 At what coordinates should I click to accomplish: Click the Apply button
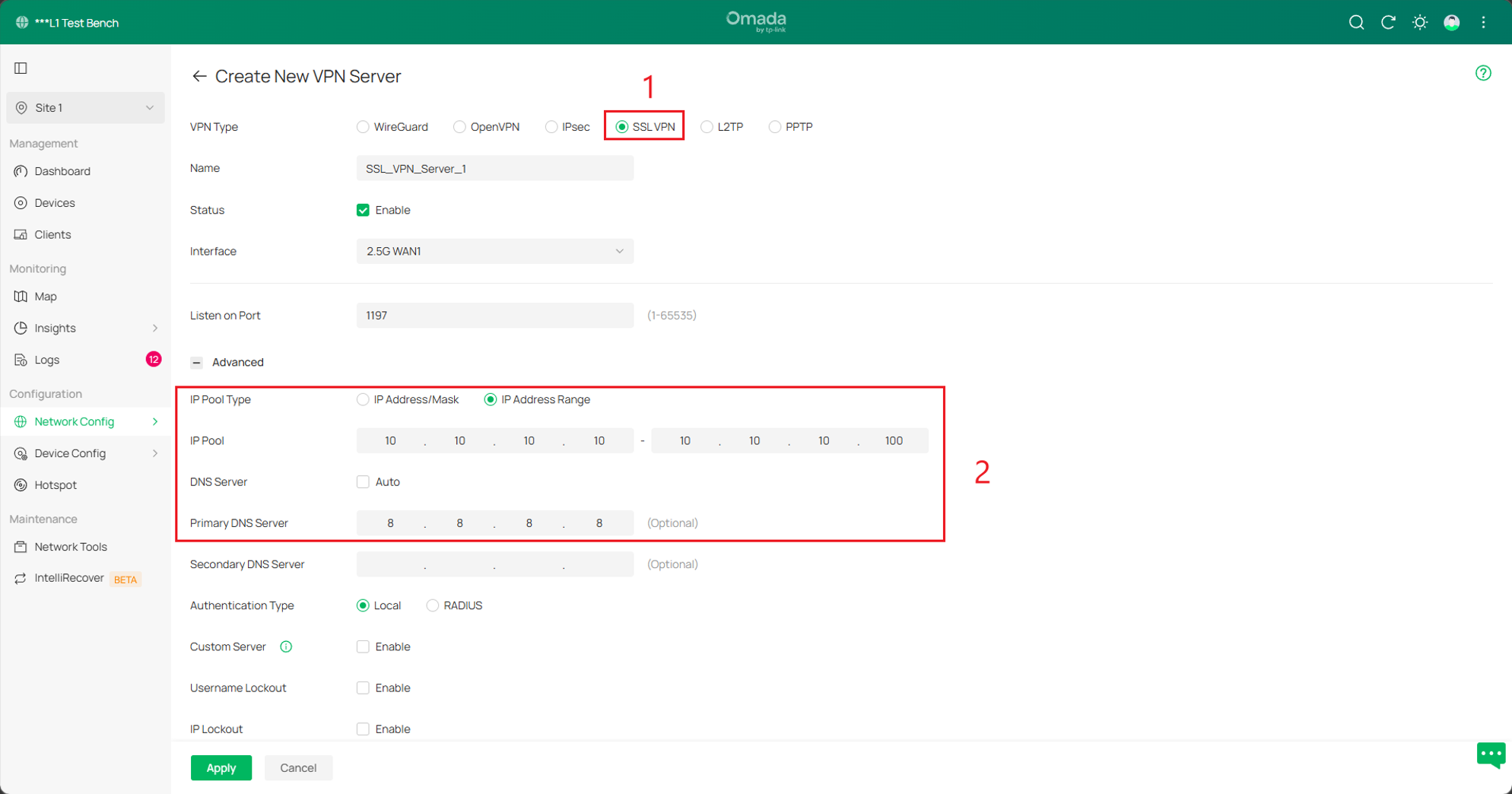pos(221,768)
